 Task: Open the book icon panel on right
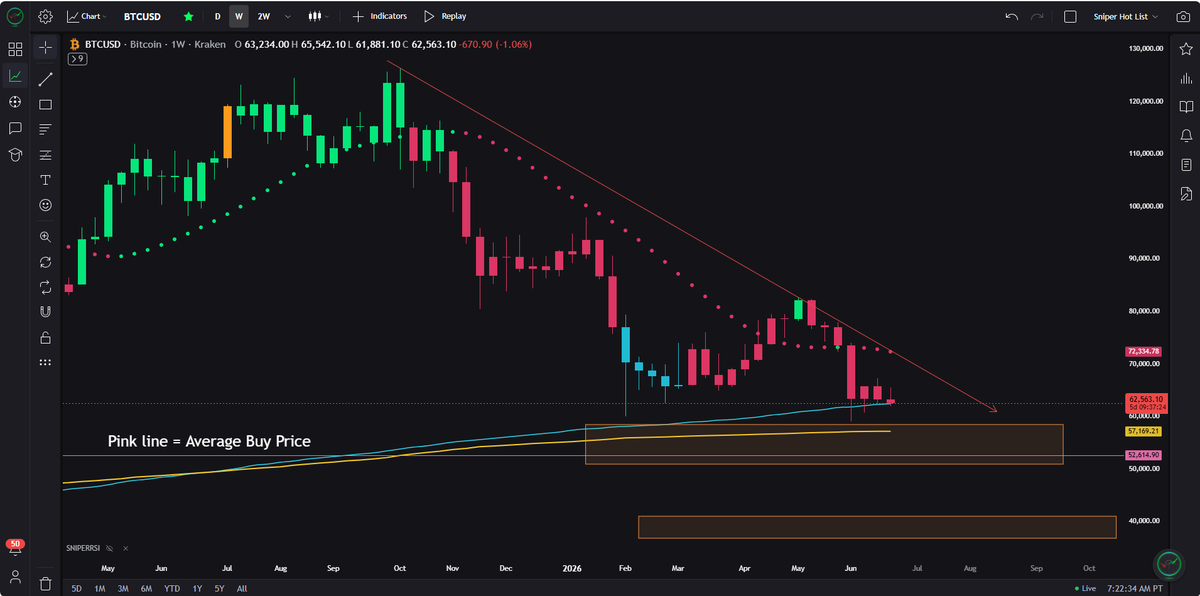pos(1186,107)
